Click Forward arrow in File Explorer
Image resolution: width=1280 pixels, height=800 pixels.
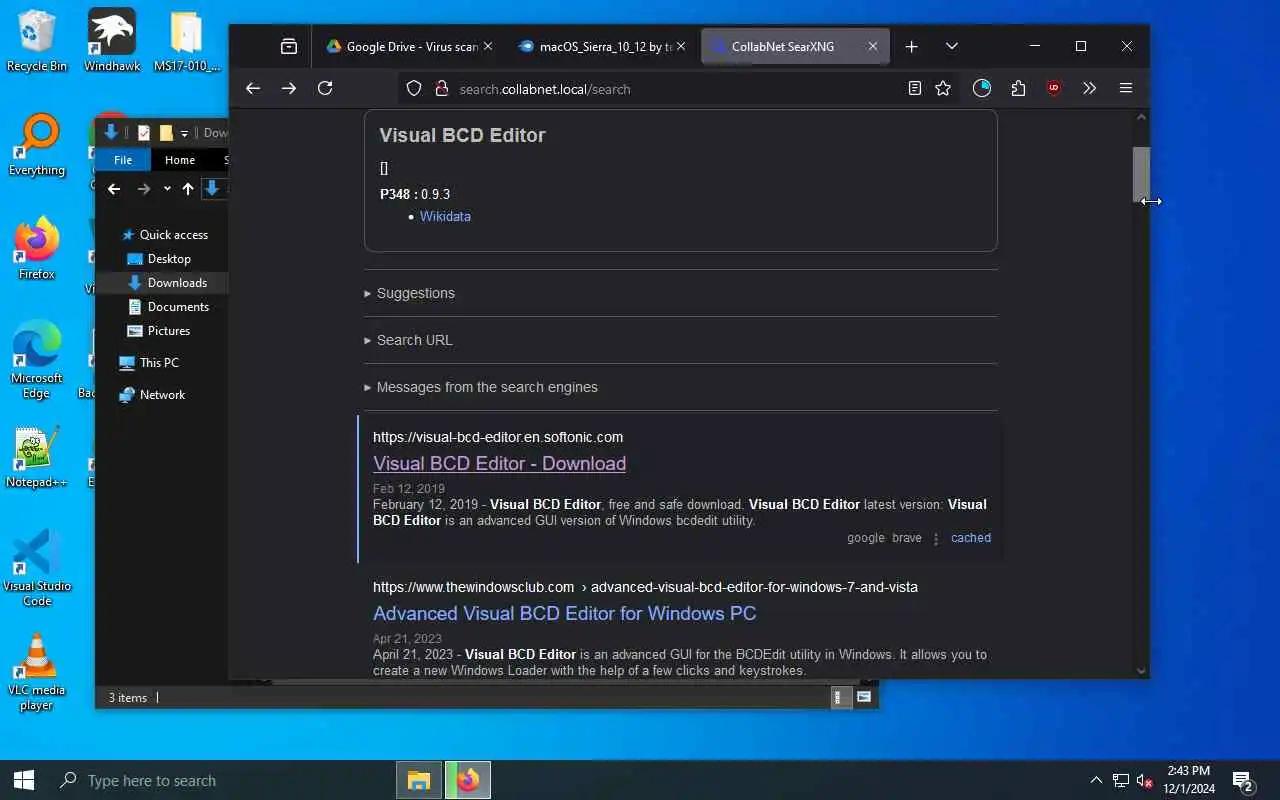(x=144, y=189)
